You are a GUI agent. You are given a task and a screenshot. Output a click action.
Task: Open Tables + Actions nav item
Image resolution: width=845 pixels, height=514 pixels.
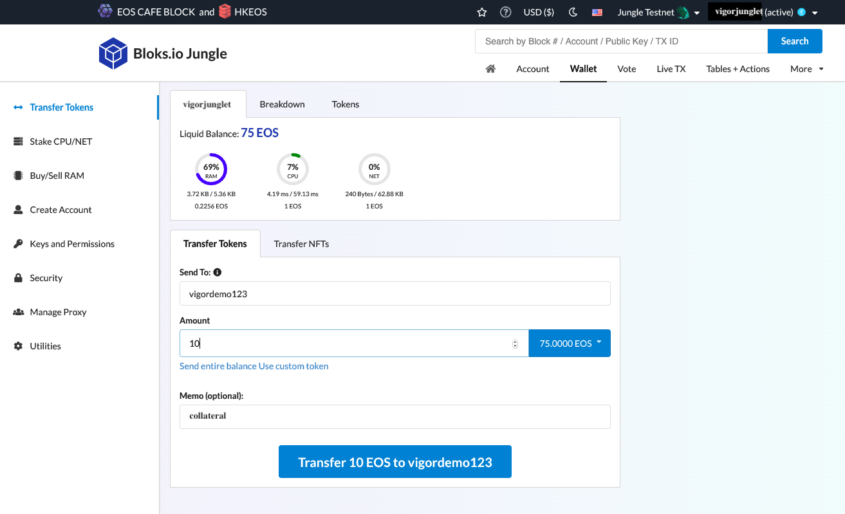click(738, 68)
